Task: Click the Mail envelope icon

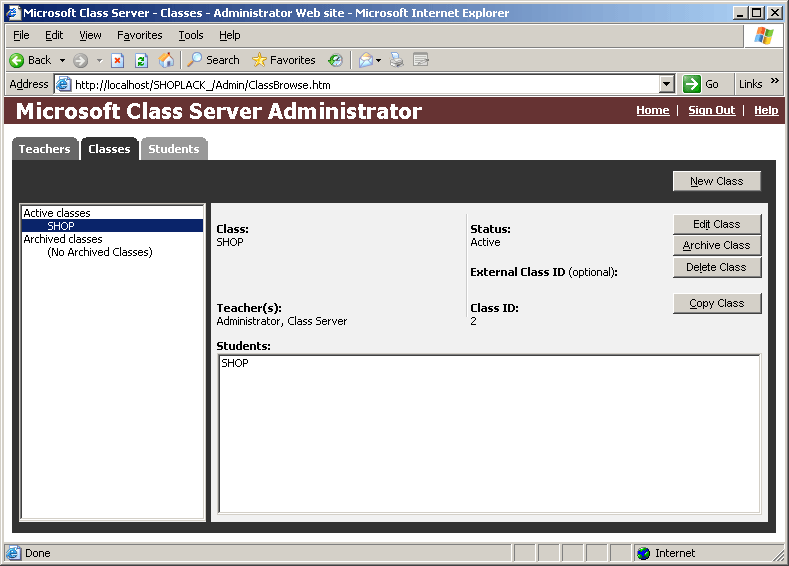Action: [366, 60]
